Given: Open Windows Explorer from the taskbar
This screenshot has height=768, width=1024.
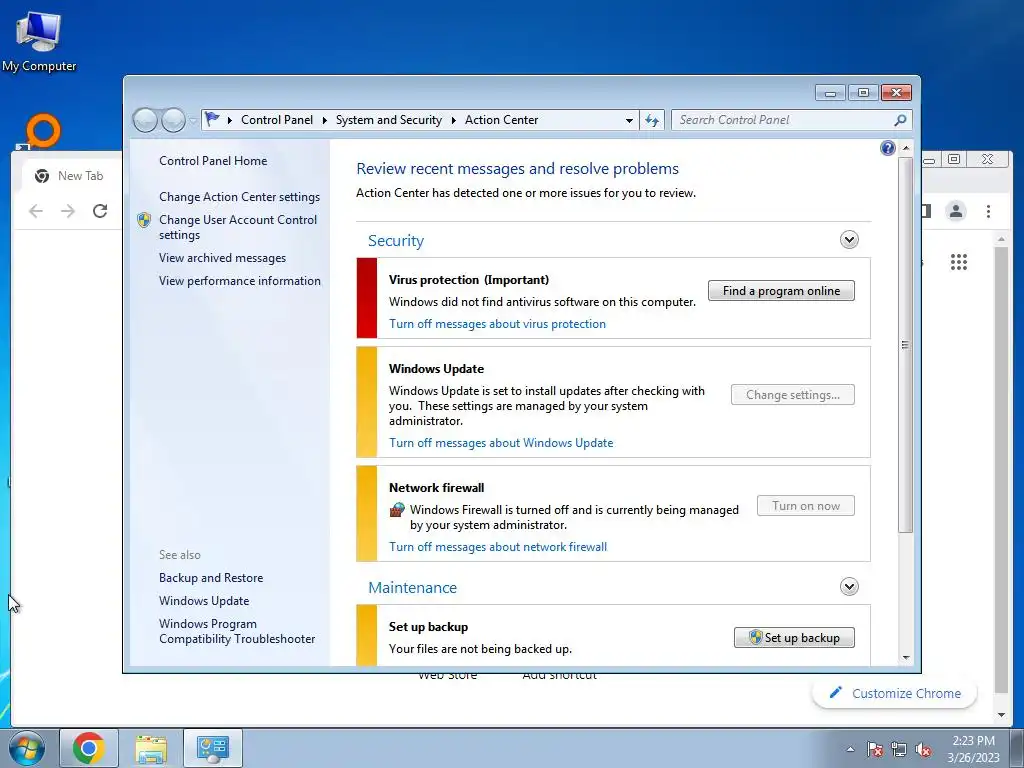Looking at the screenshot, I should pyautogui.click(x=151, y=748).
